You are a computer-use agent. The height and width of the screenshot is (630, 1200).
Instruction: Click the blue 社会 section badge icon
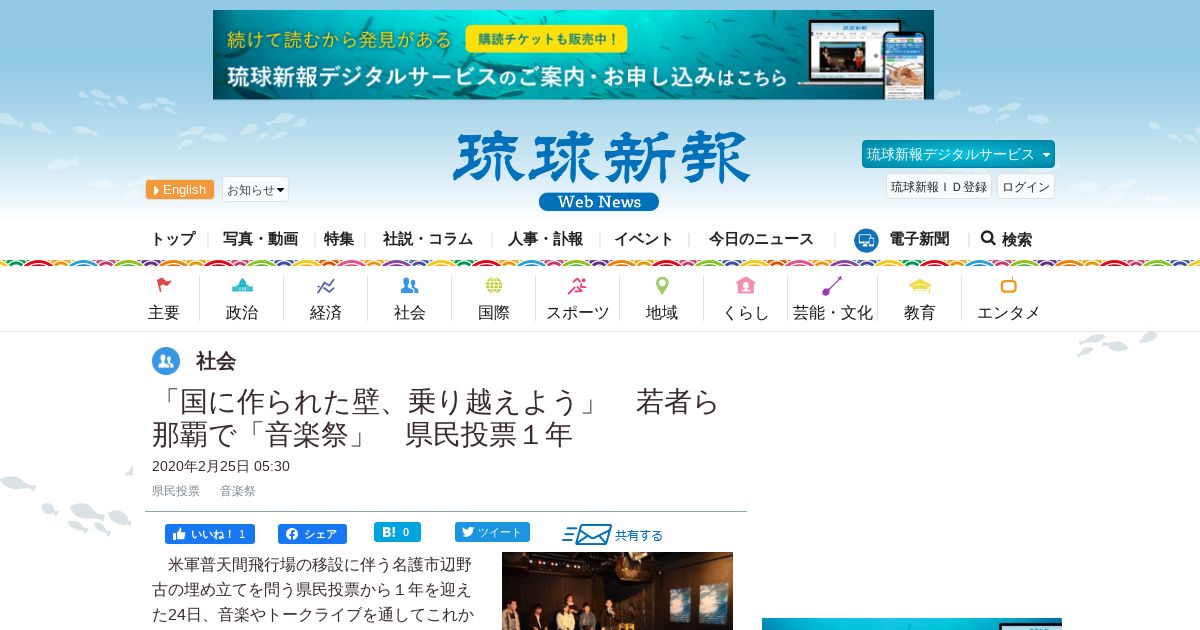point(166,361)
